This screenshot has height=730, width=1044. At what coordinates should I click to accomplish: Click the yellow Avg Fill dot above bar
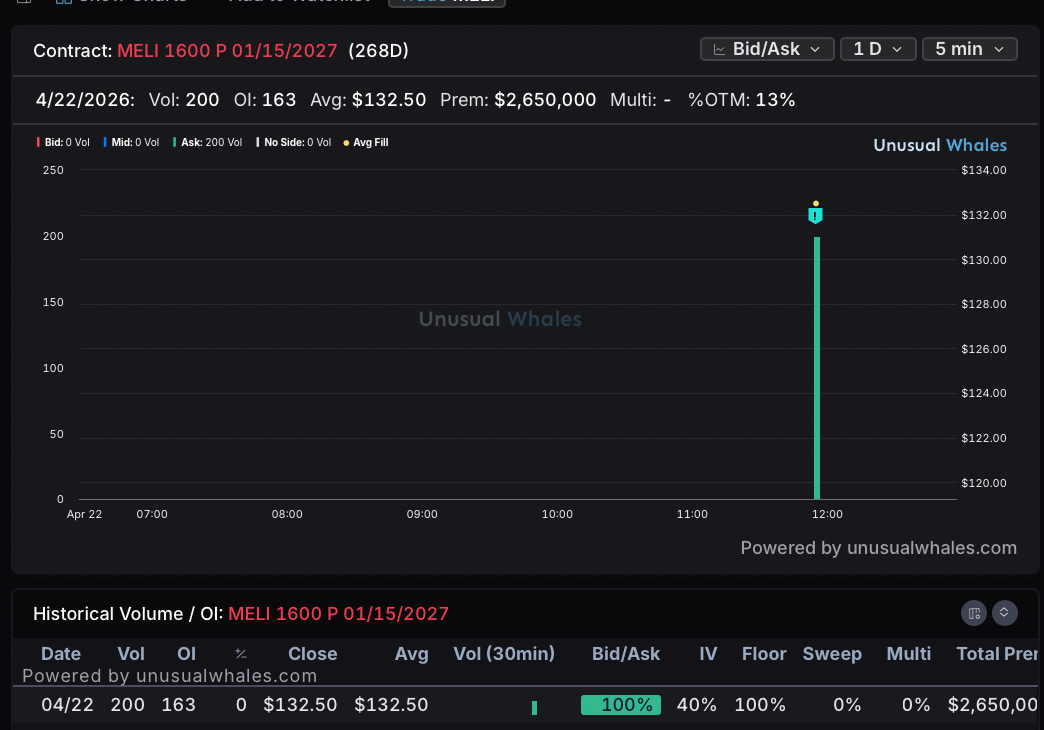816,203
